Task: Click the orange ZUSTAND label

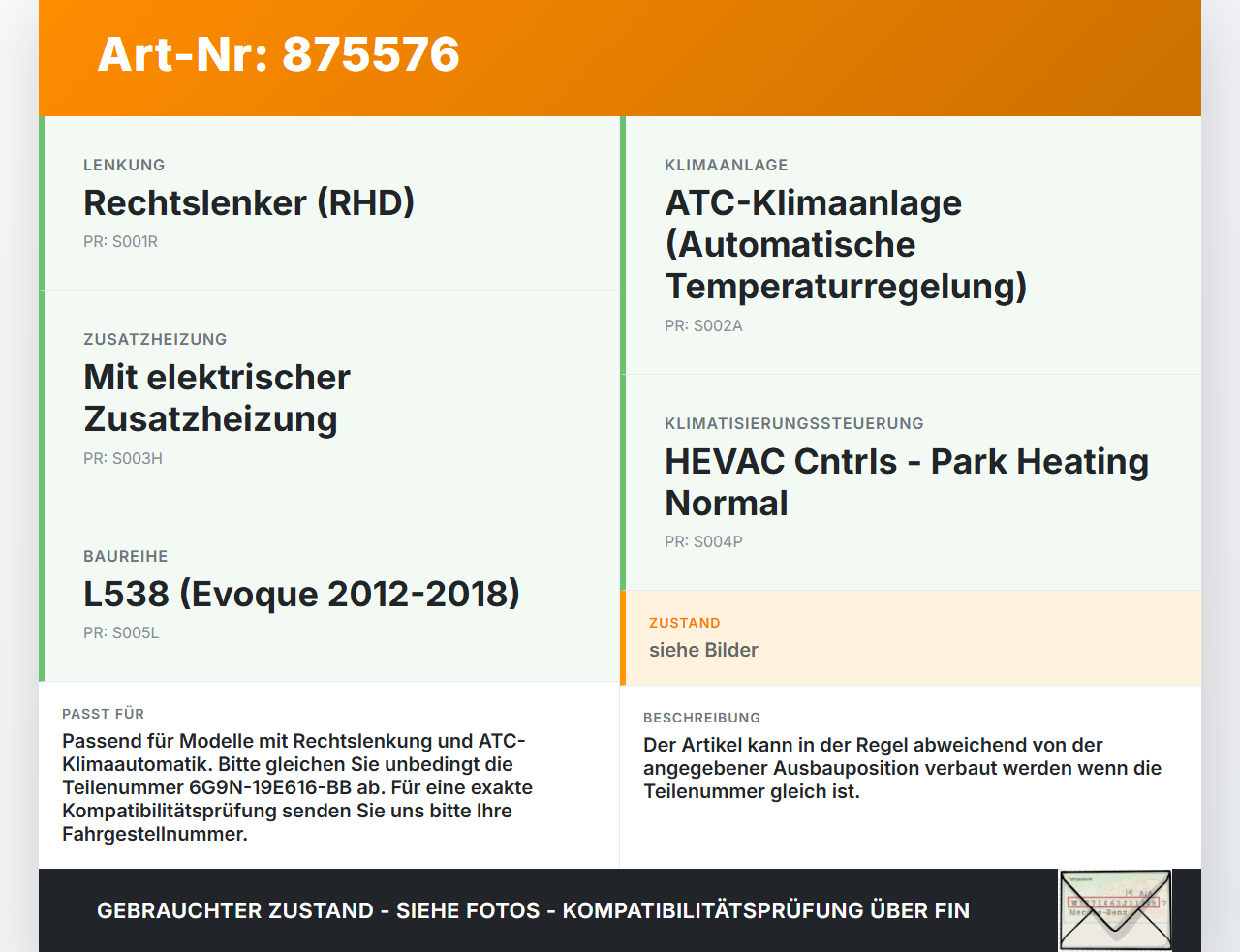Action: click(x=685, y=623)
